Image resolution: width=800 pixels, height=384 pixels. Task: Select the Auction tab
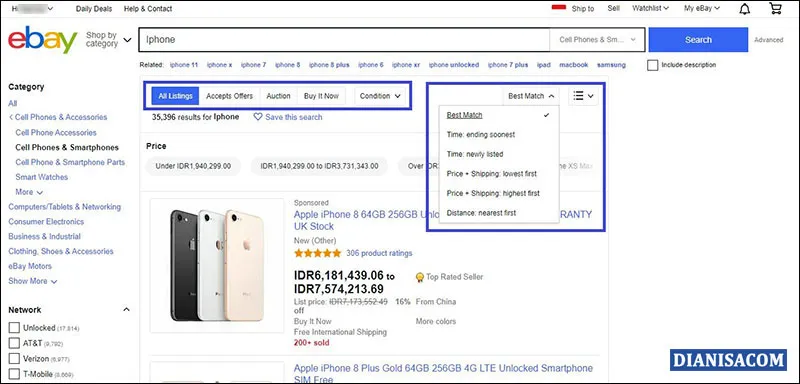point(279,96)
